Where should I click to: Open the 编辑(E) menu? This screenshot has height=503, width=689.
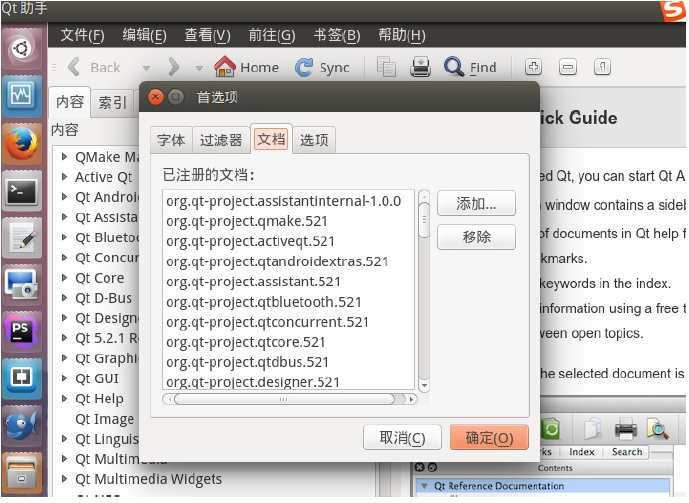click(x=145, y=35)
